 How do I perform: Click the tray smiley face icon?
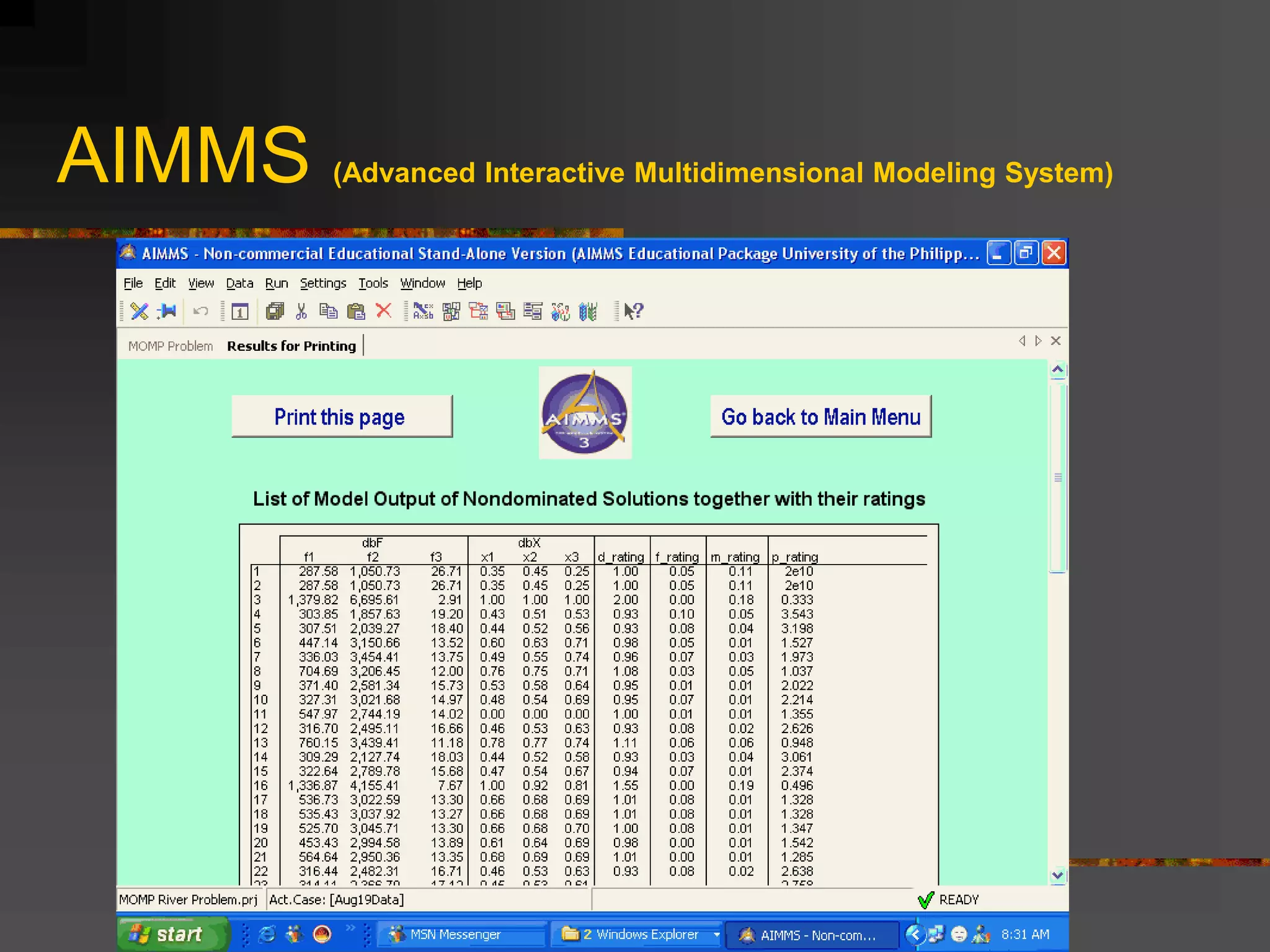[x=959, y=934]
